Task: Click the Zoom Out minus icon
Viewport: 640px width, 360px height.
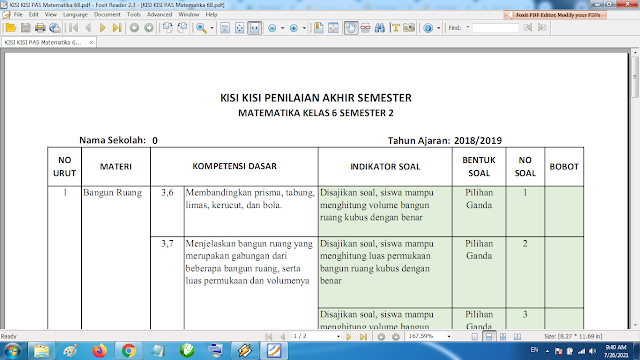Action: tap(272, 28)
